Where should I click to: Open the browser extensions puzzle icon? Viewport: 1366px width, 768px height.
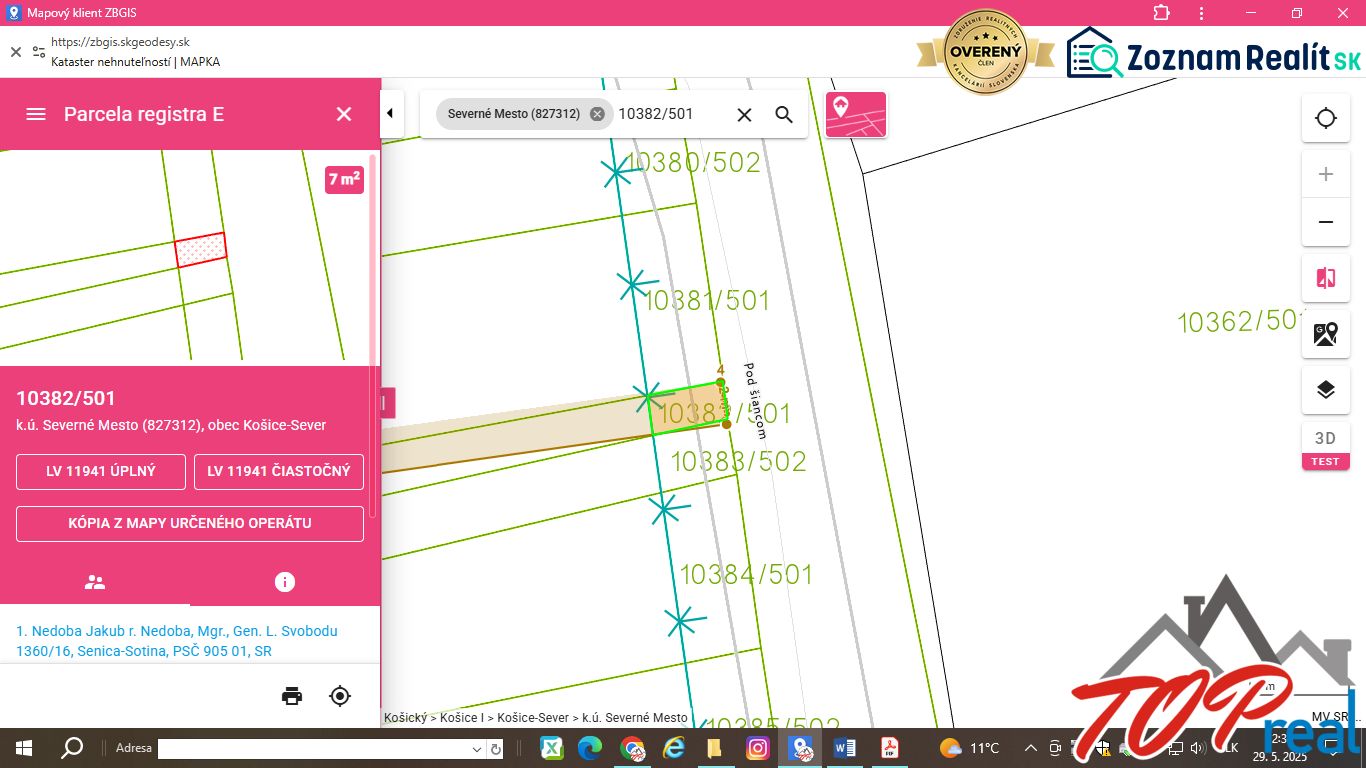pyautogui.click(x=1161, y=13)
